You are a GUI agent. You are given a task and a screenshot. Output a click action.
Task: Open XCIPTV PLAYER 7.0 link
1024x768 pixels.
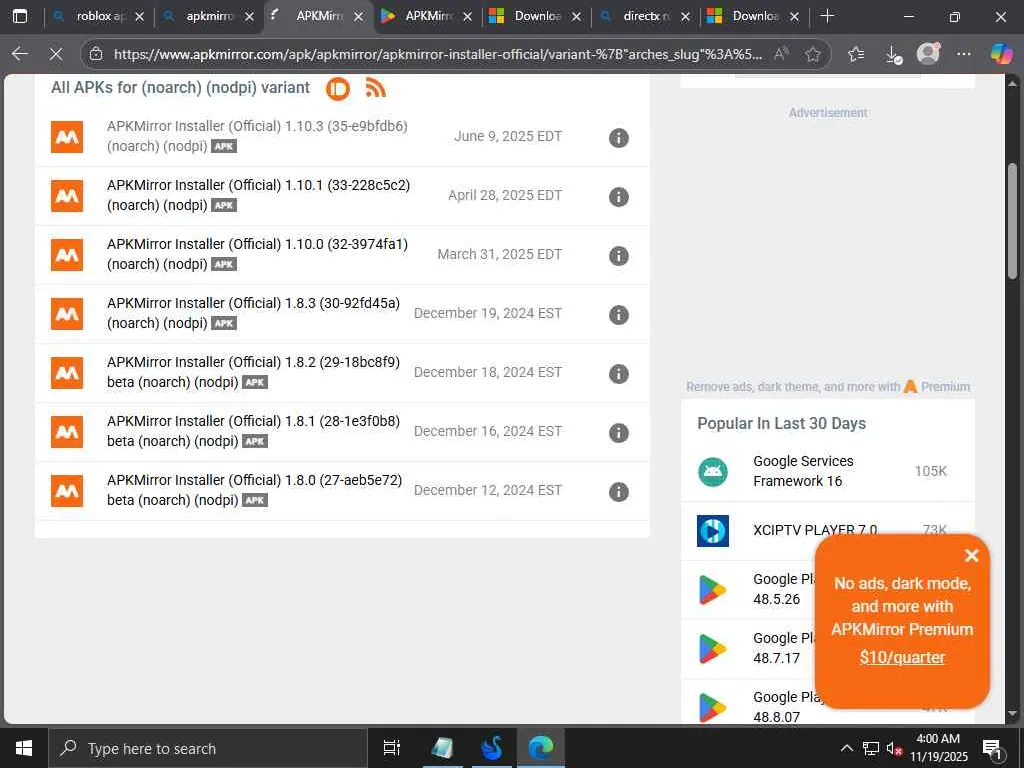click(x=815, y=530)
